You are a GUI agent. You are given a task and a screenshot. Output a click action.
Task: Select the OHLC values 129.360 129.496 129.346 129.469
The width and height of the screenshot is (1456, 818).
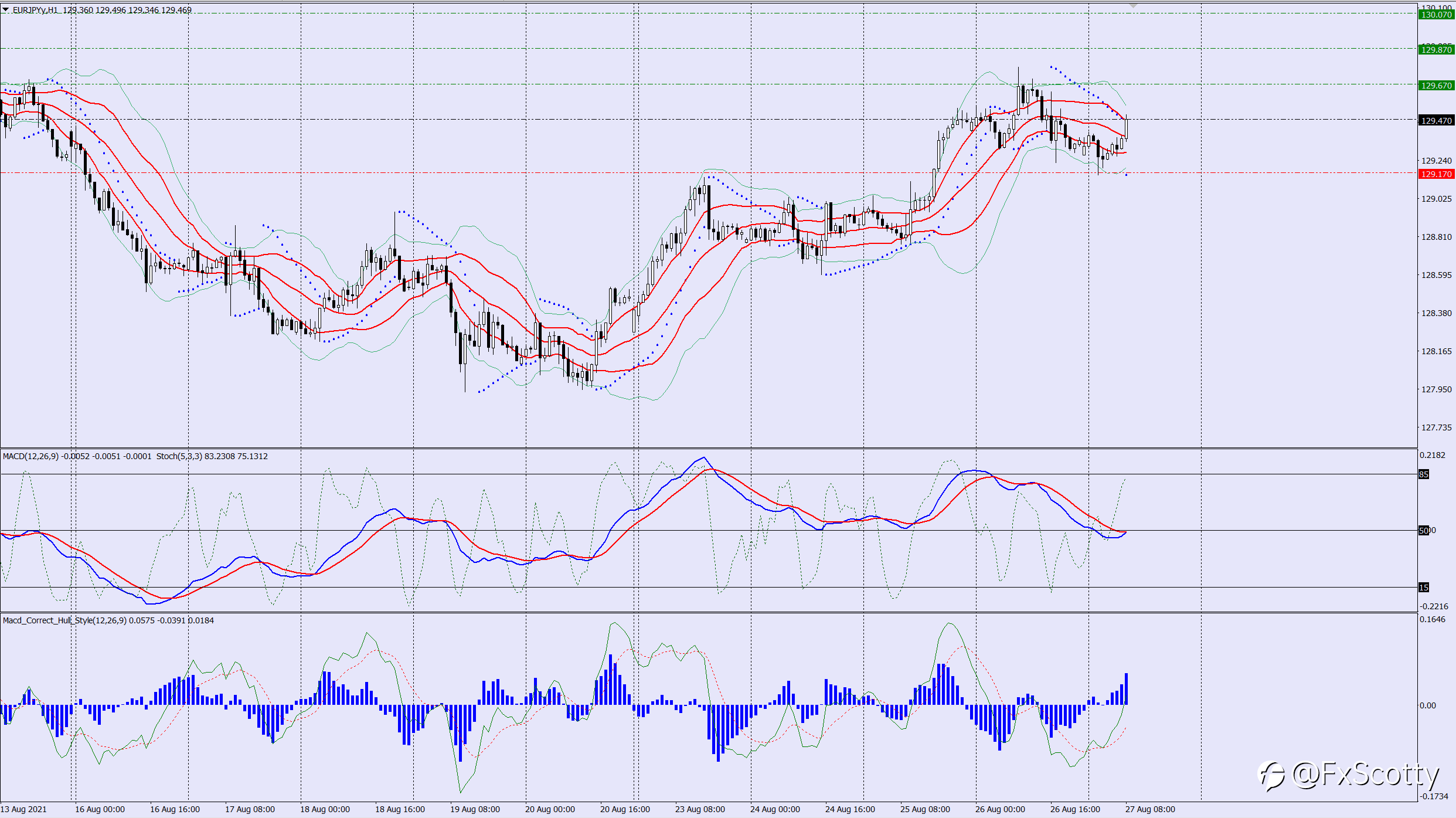point(127,10)
